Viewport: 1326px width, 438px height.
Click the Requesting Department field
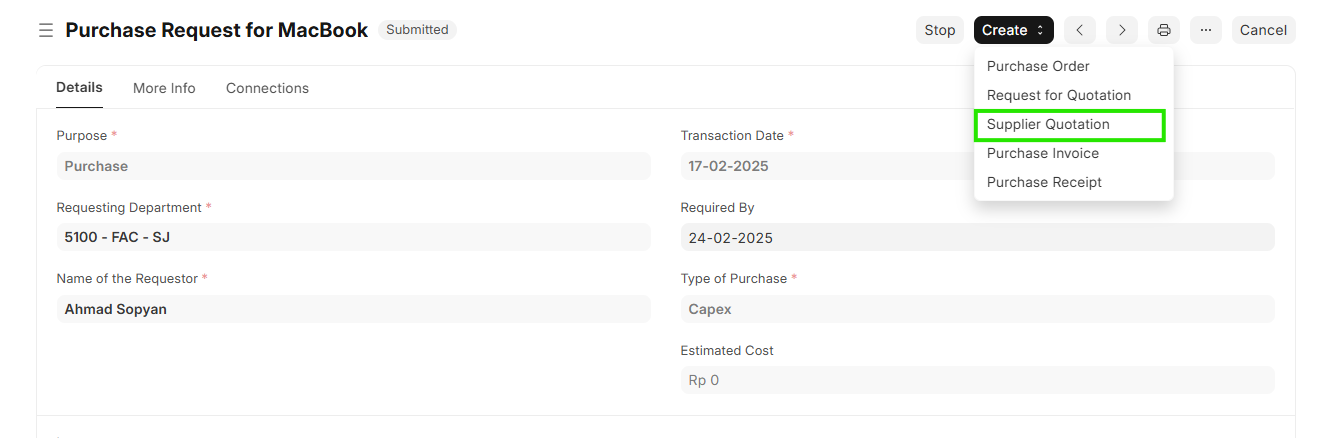point(353,238)
